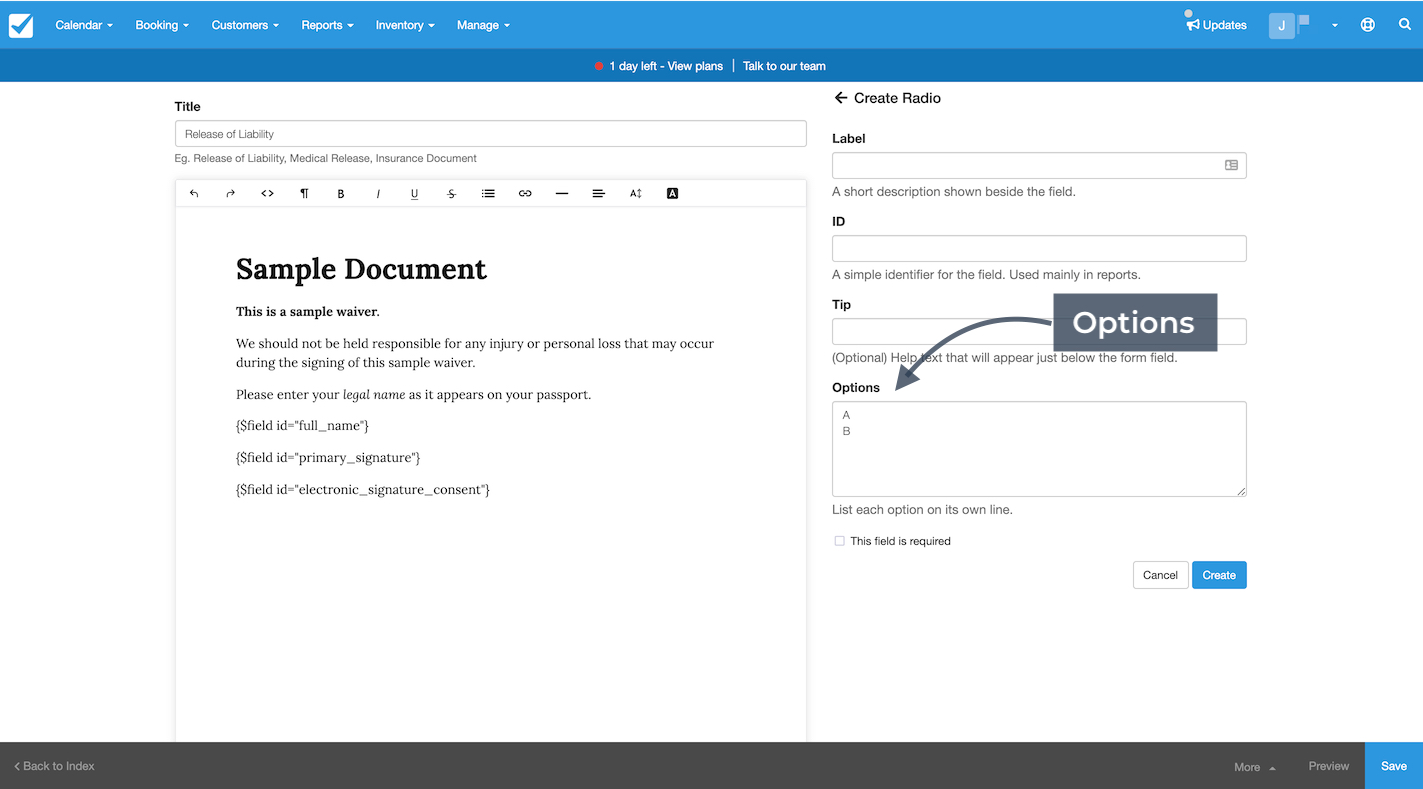This screenshot has height=789, width=1423.
Task: Open the globe icon in header
Action: [1367, 25]
